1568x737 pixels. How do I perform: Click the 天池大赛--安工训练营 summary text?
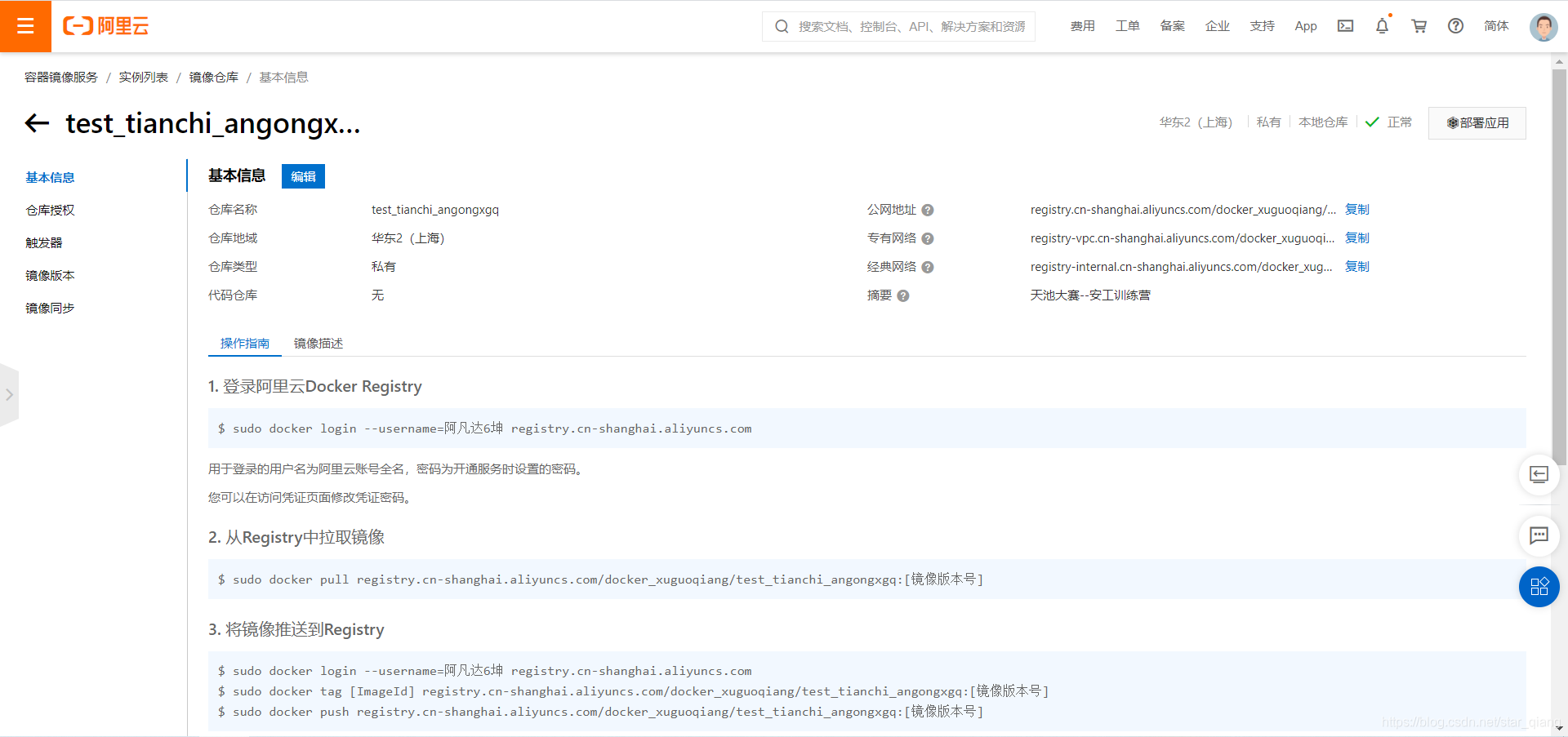(x=1090, y=295)
